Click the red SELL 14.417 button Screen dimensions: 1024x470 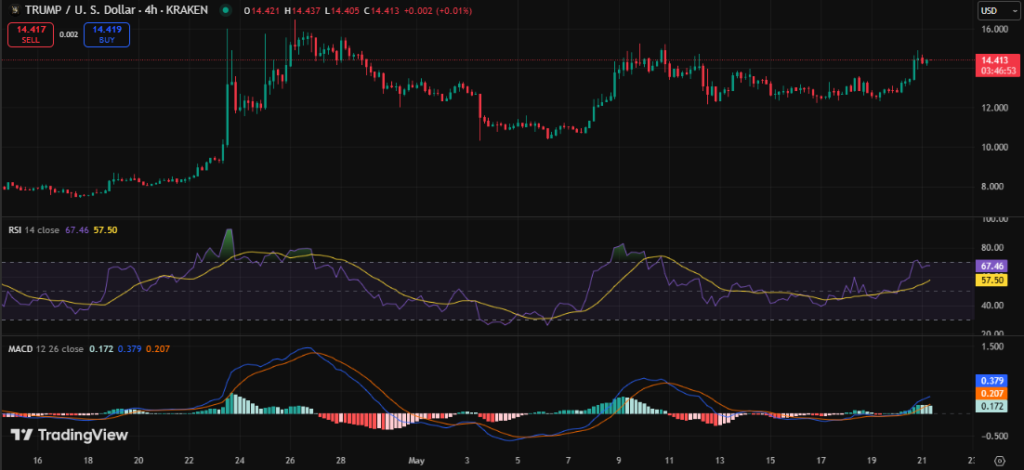[30, 35]
